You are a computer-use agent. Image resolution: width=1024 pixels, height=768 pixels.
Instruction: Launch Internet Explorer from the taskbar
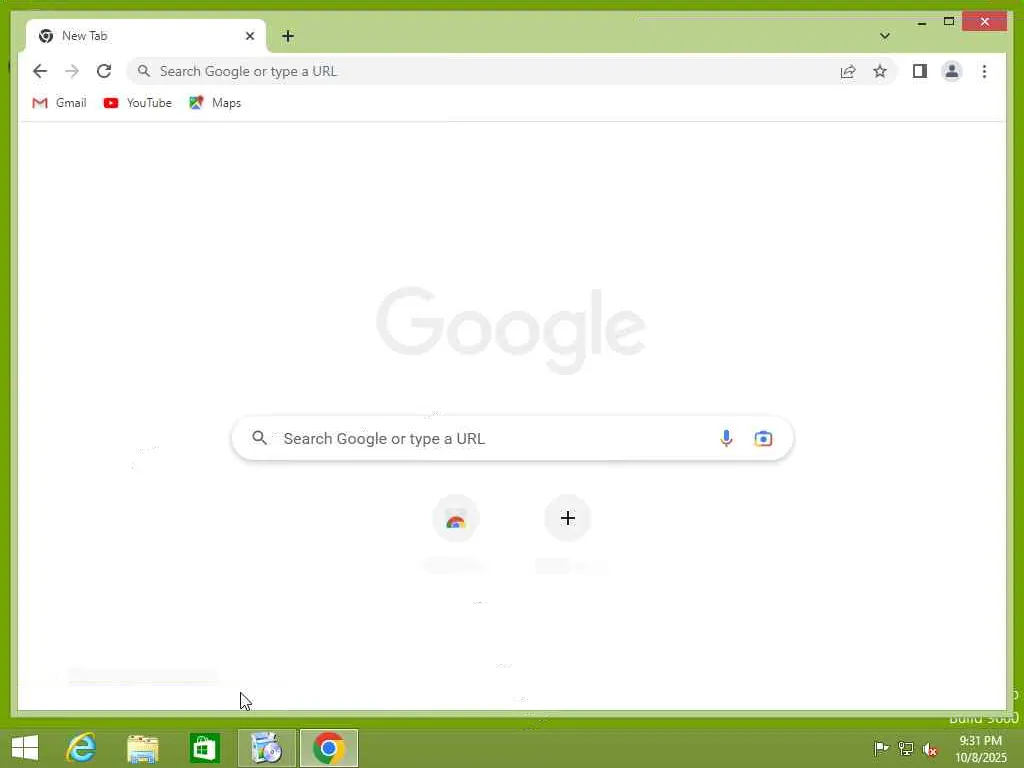[x=82, y=748]
